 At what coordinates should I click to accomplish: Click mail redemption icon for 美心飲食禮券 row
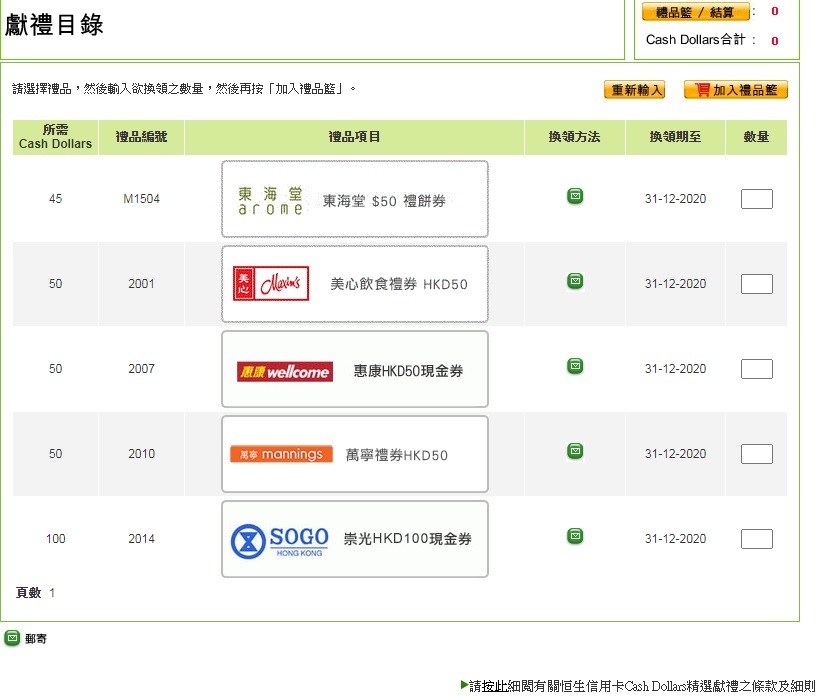[x=575, y=281]
